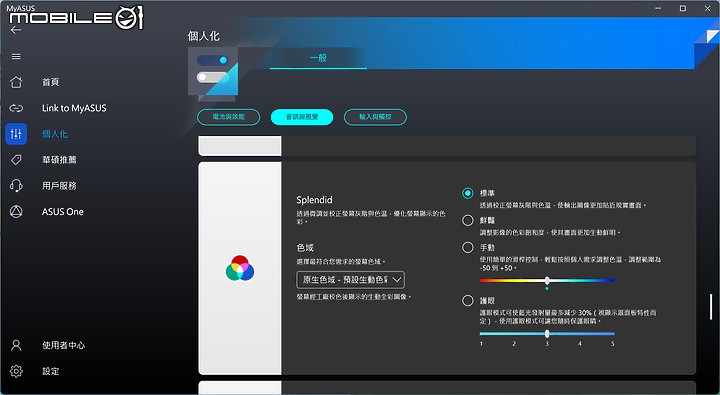Click the color temperature rainbow slider handle
Screen dimensions: 720x395
[x=547, y=281]
